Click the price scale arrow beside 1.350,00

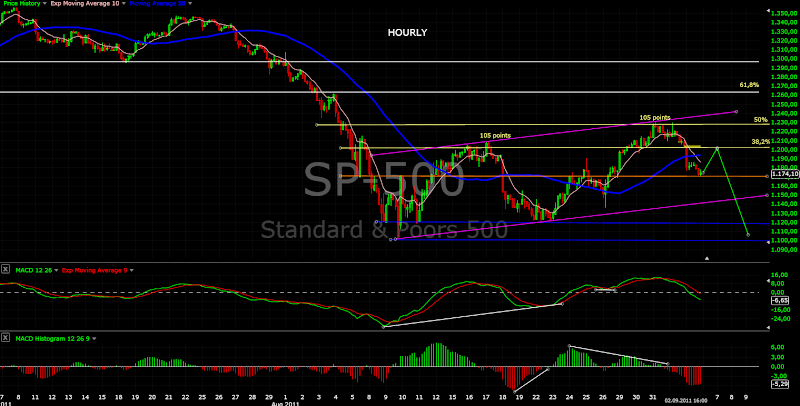click(768, 10)
